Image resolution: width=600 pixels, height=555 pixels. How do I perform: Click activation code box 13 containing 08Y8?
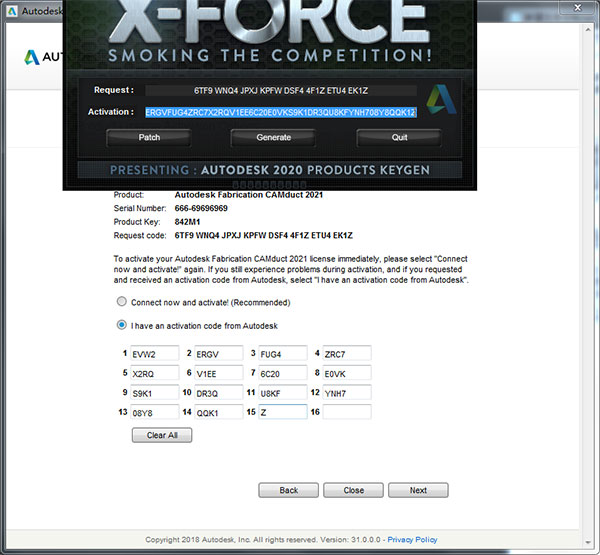click(155, 412)
